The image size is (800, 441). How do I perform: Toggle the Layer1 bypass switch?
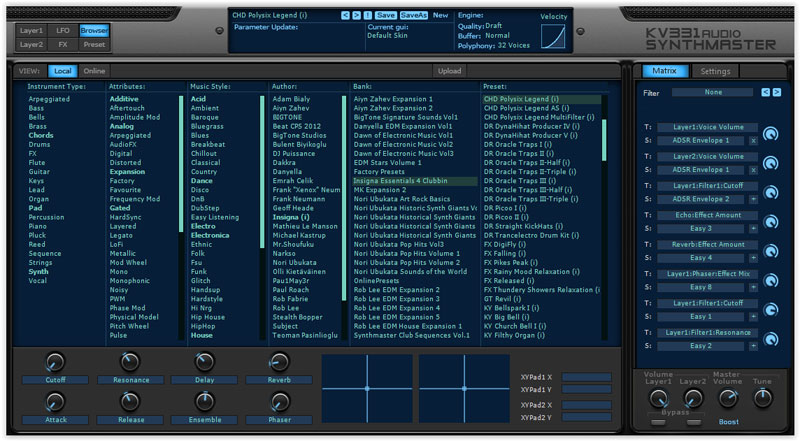tap(659, 422)
